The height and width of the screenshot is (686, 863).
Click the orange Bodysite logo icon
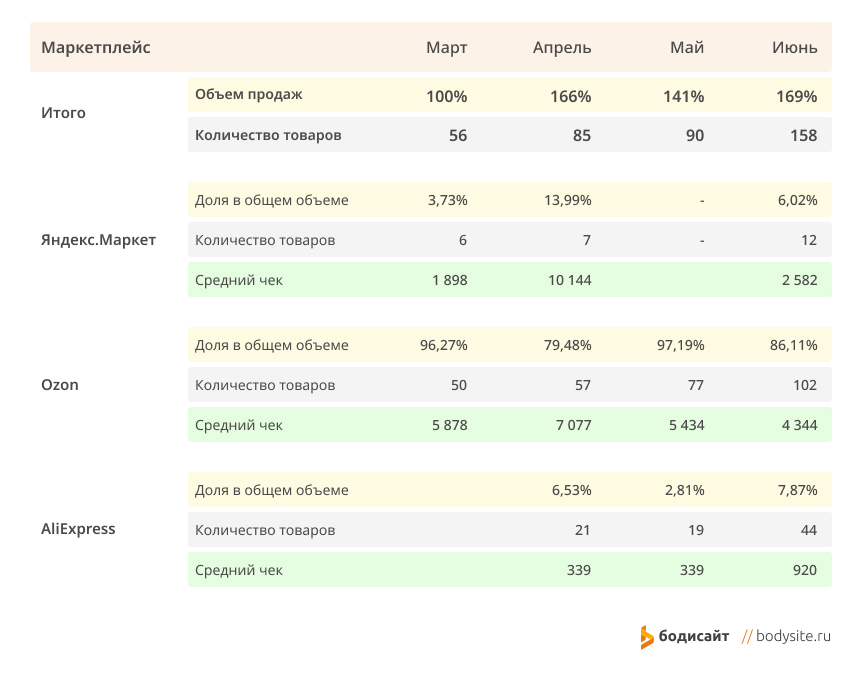[x=647, y=637]
